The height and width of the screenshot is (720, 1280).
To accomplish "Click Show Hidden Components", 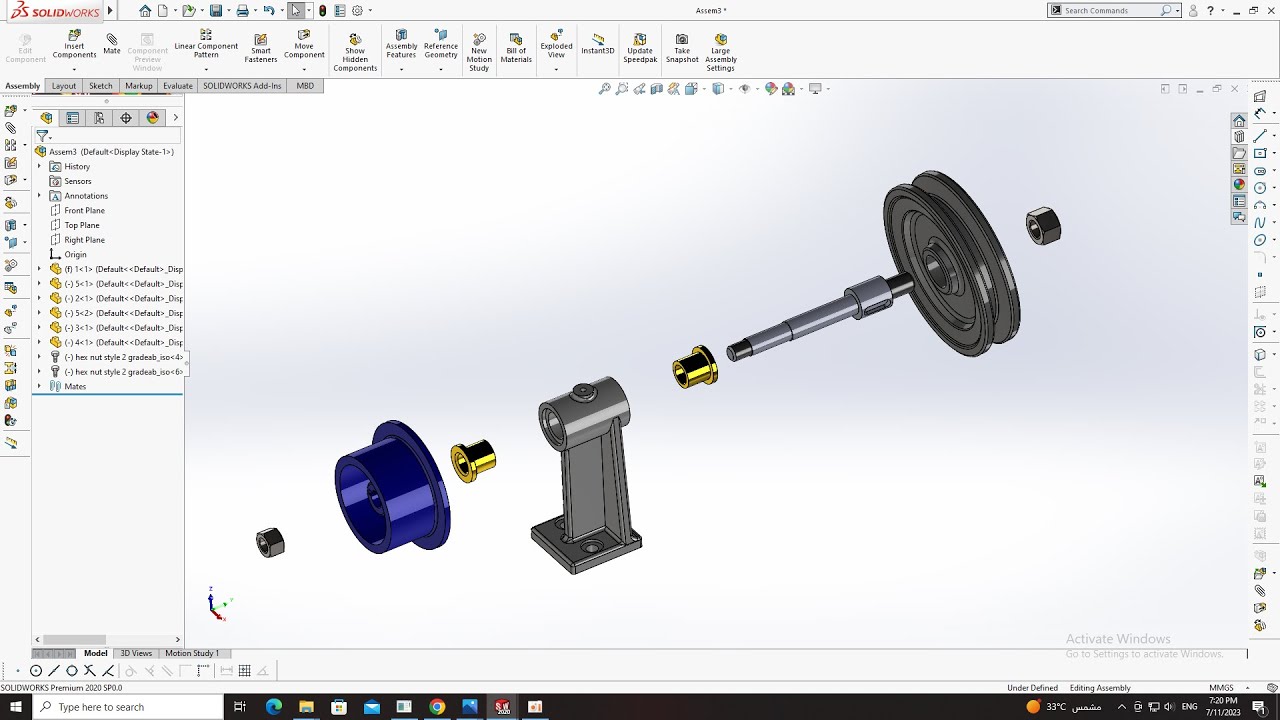I will pos(355,52).
